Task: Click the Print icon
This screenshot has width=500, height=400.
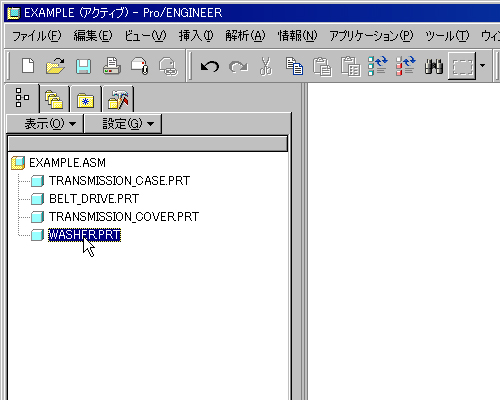Action: click(x=112, y=66)
